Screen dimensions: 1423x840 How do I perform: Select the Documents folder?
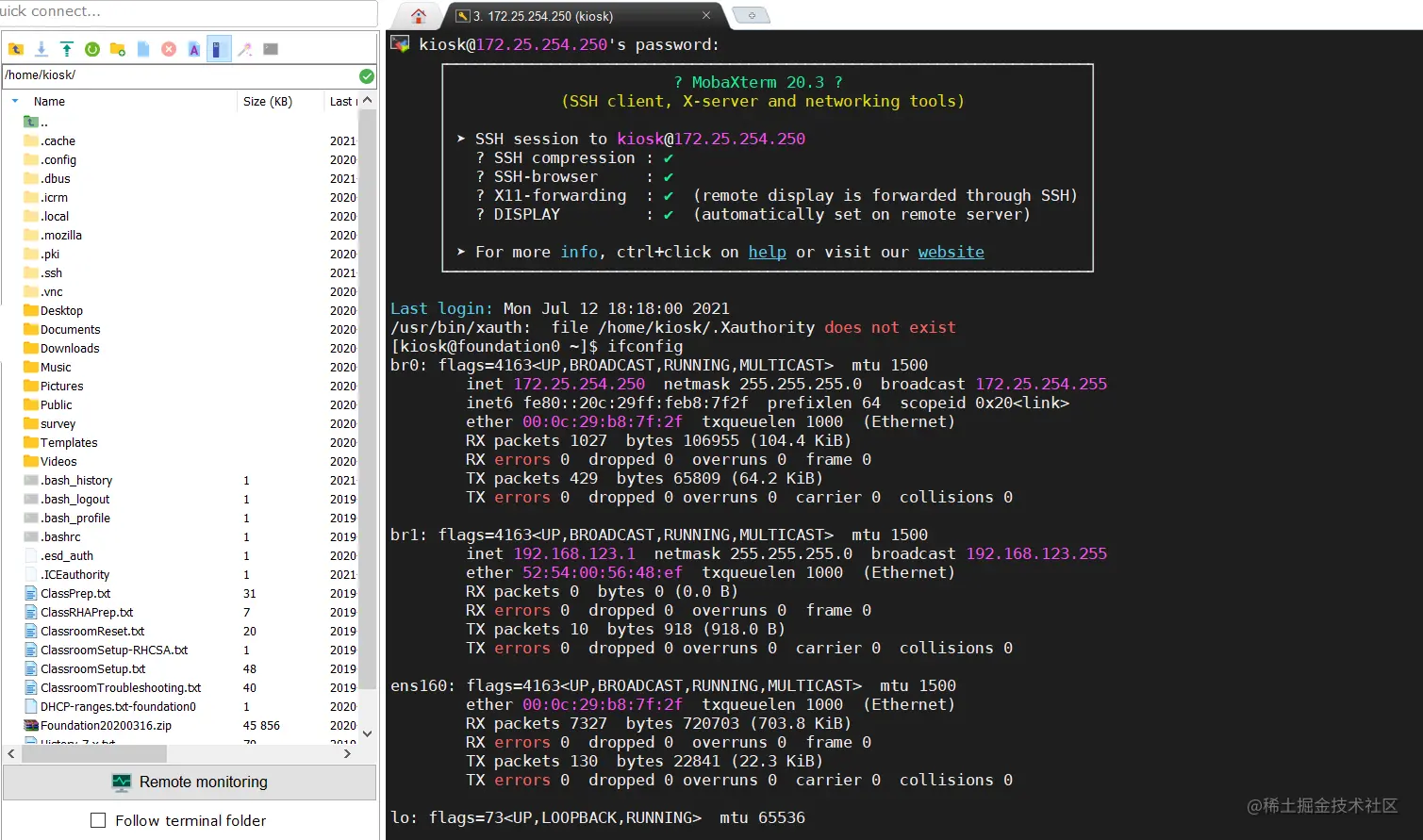coord(61,329)
